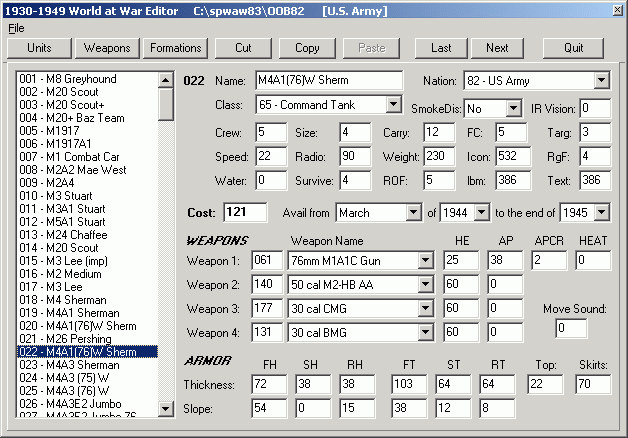This screenshot has width=628, height=438.
Task: Click the Icon number field
Action: click(x=513, y=157)
